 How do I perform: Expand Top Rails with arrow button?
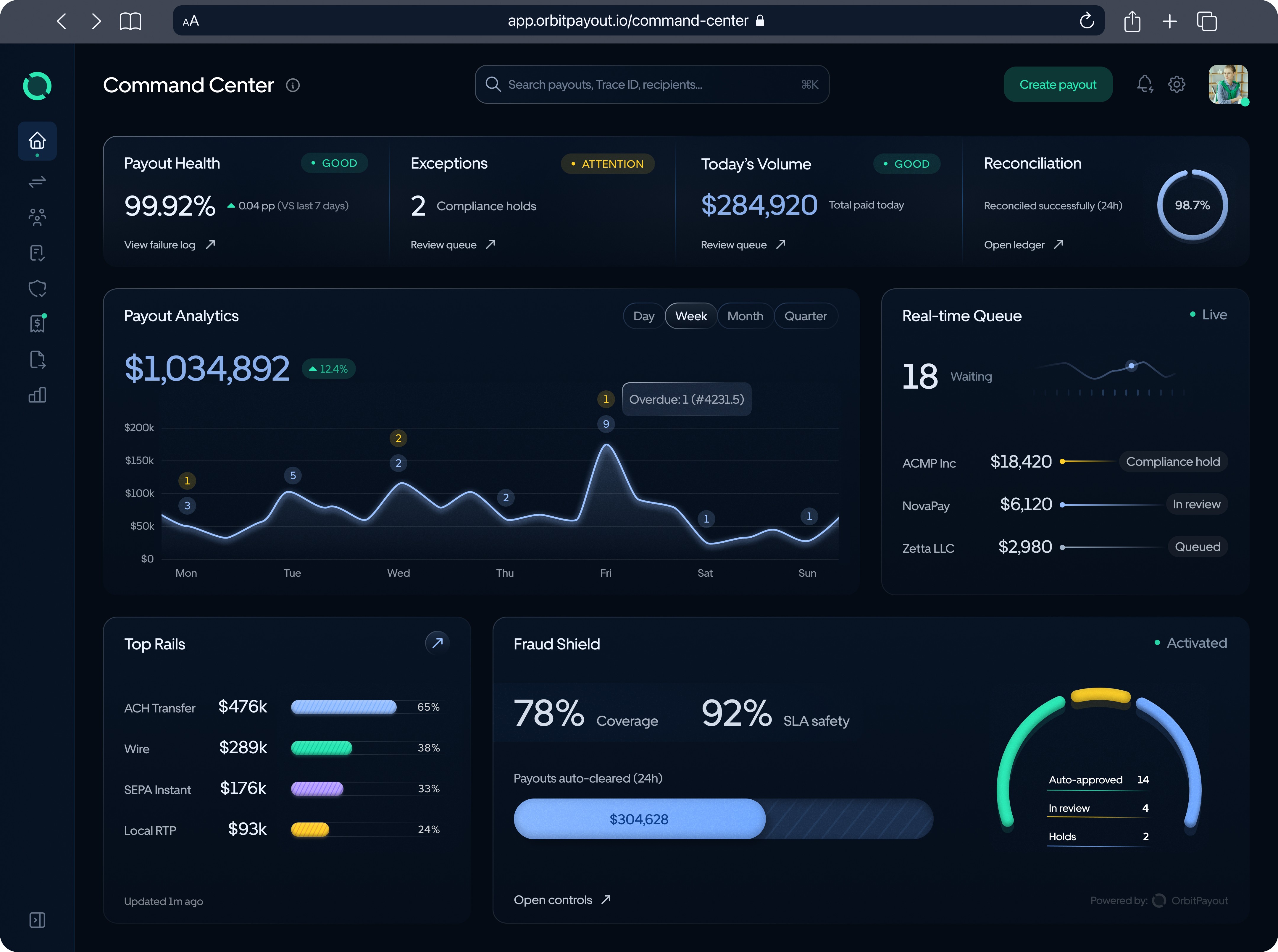click(x=437, y=643)
